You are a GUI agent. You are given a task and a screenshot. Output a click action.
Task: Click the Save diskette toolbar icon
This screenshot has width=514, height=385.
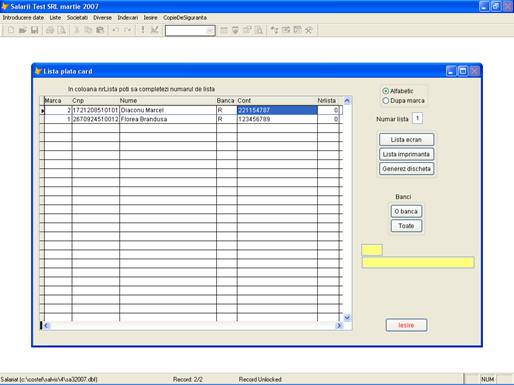click(34, 30)
